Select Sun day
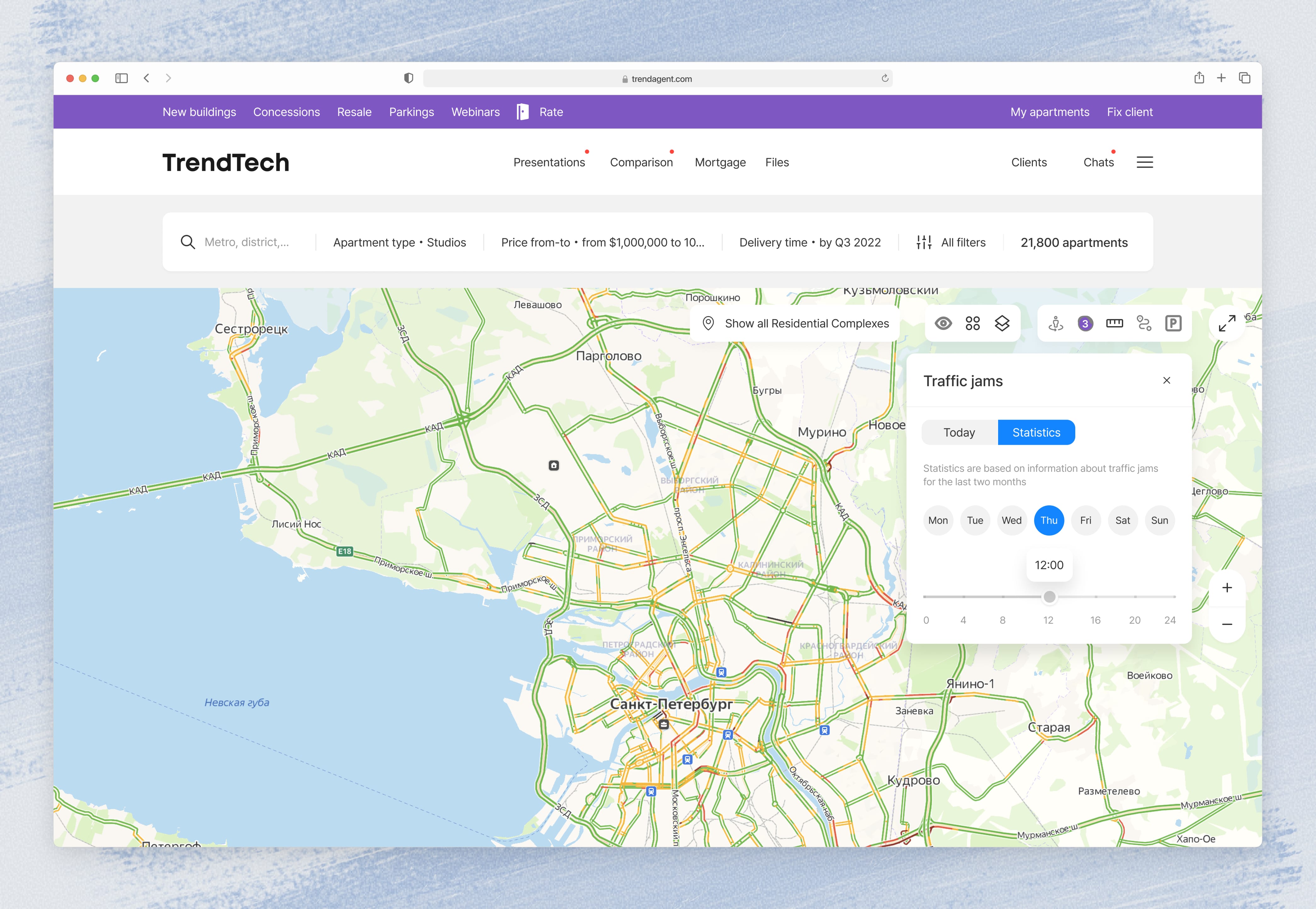 click(1159, 520)
